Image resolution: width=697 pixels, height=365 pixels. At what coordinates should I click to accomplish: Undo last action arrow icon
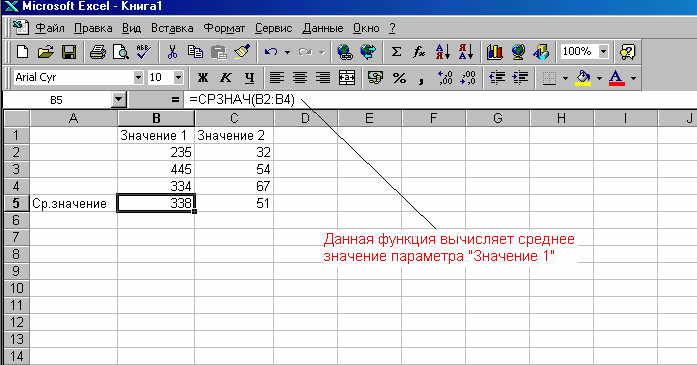270,52
